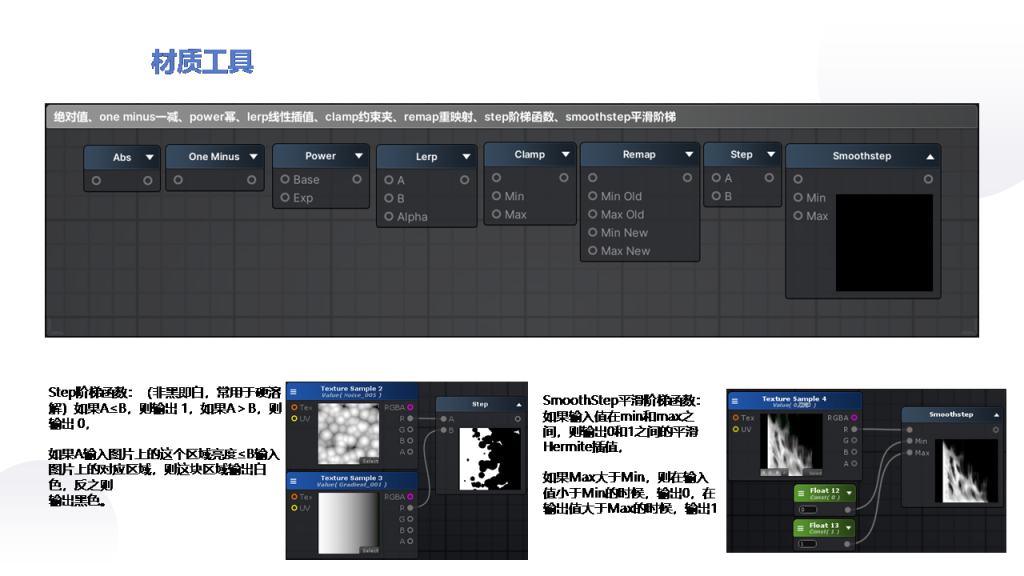Image resolution: width=1024 pixels, height=576 pixels.
Task: Expand the Clamp node dropdown arrow
Action: (566, 155)
